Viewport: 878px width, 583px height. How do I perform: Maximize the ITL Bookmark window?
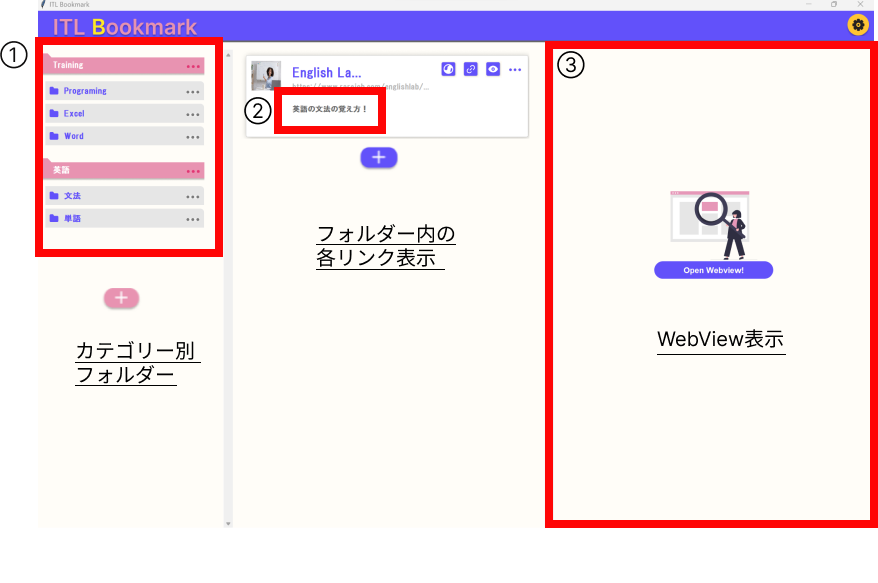click(834, 4)
